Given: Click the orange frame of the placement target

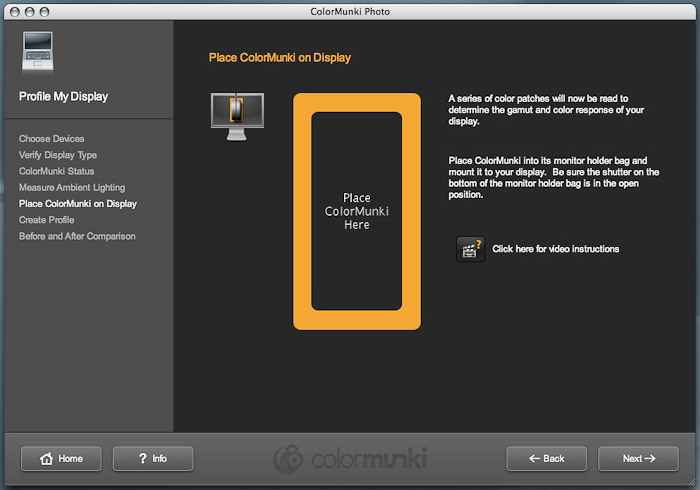Looking at the screenshot, I should [302, 211].
